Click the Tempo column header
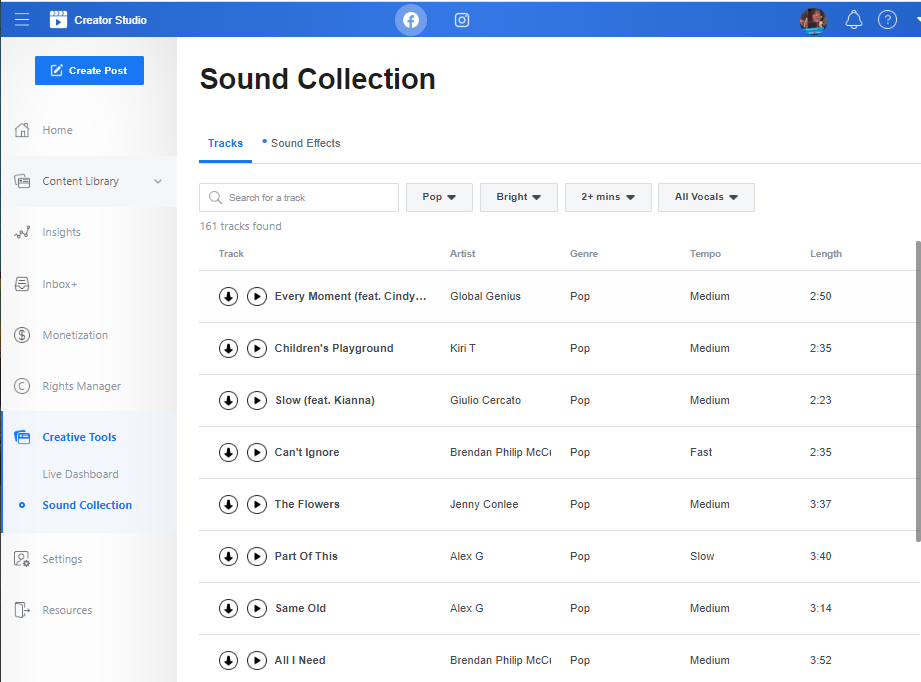The width and height of the screenshot is (921, 682). coord(705,254)
